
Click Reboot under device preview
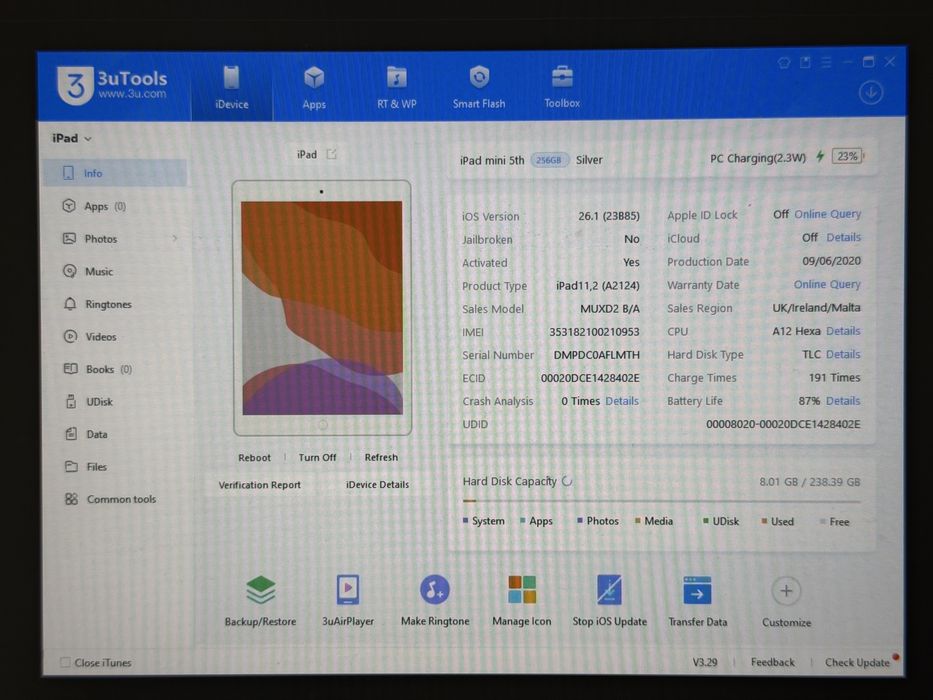coord(254,458)
